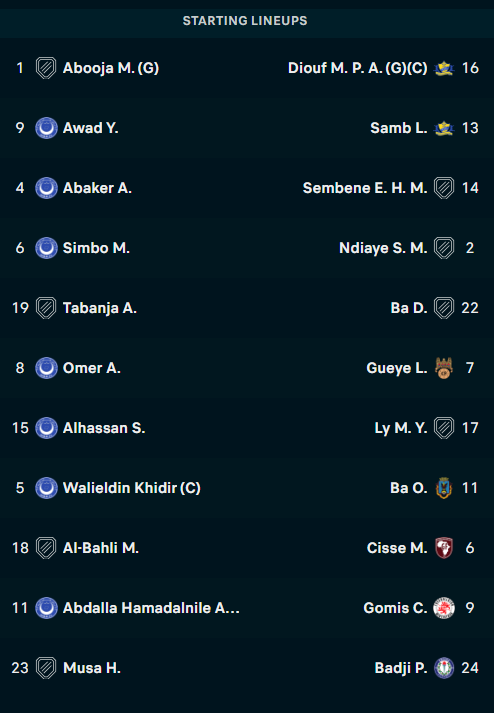Click the club crest beside Gueye L.
The image size is (494, 713).
coord(444,368)
